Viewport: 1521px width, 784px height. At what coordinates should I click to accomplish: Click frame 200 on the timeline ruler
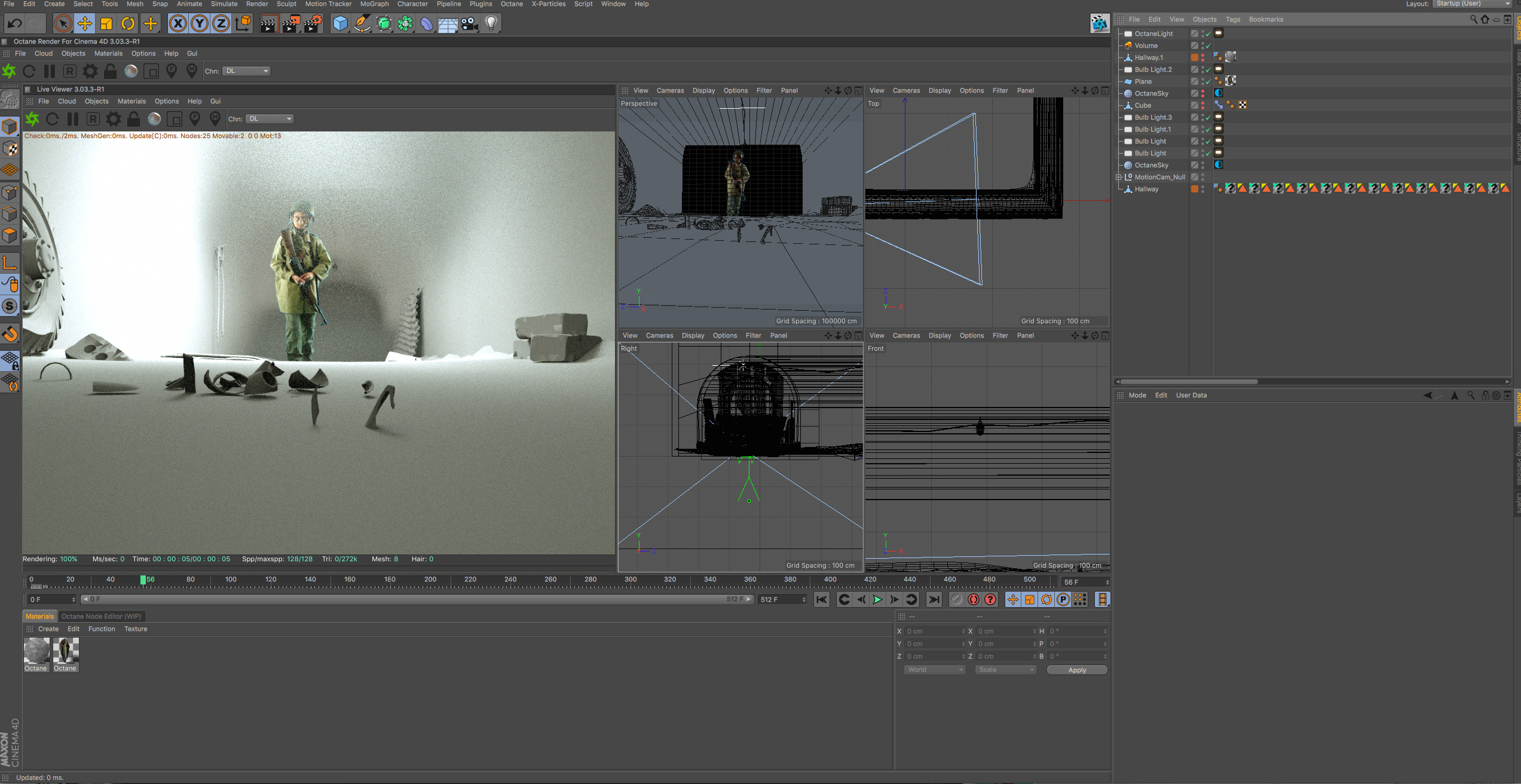coord(430,580)
